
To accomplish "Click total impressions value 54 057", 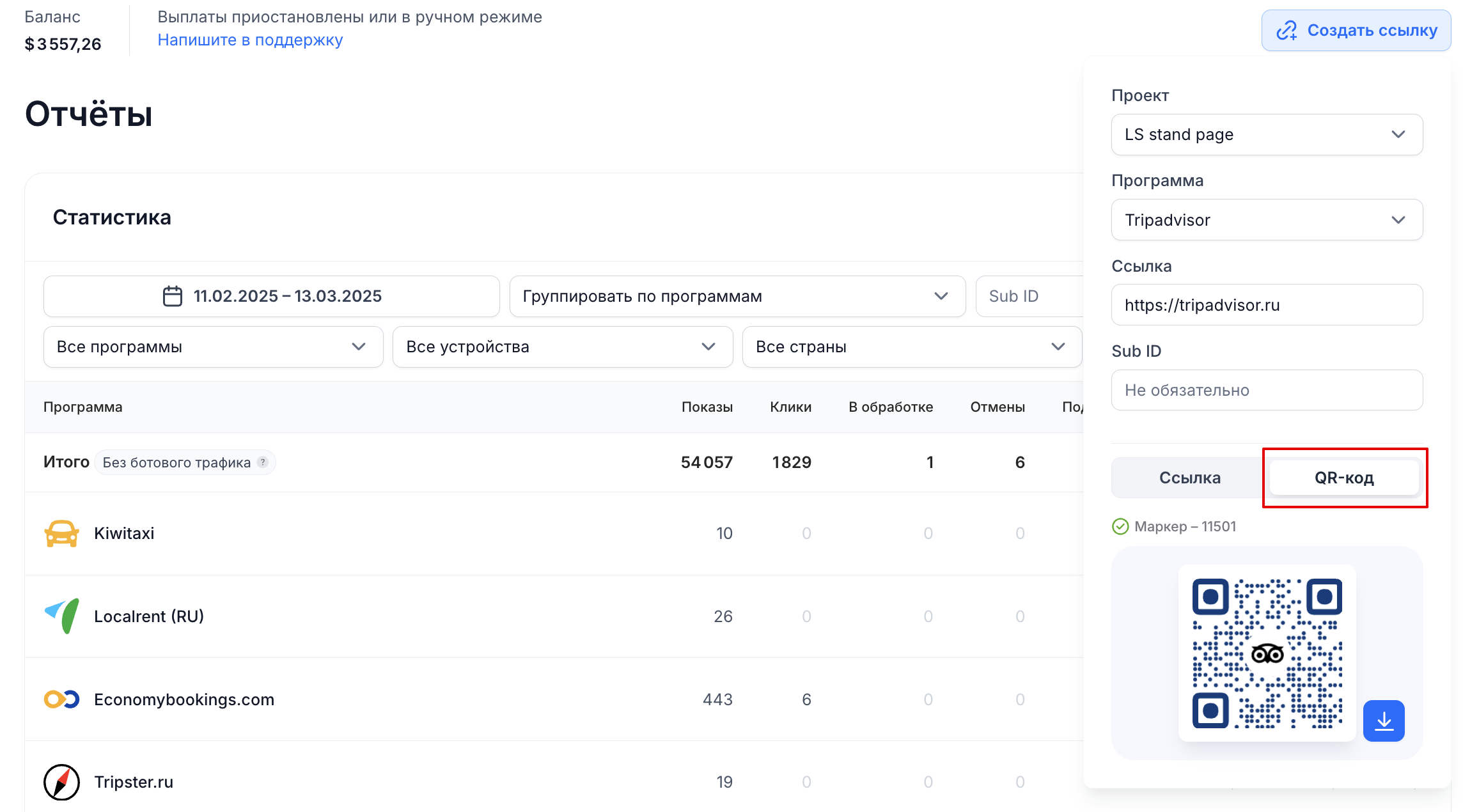I will 707,462.
